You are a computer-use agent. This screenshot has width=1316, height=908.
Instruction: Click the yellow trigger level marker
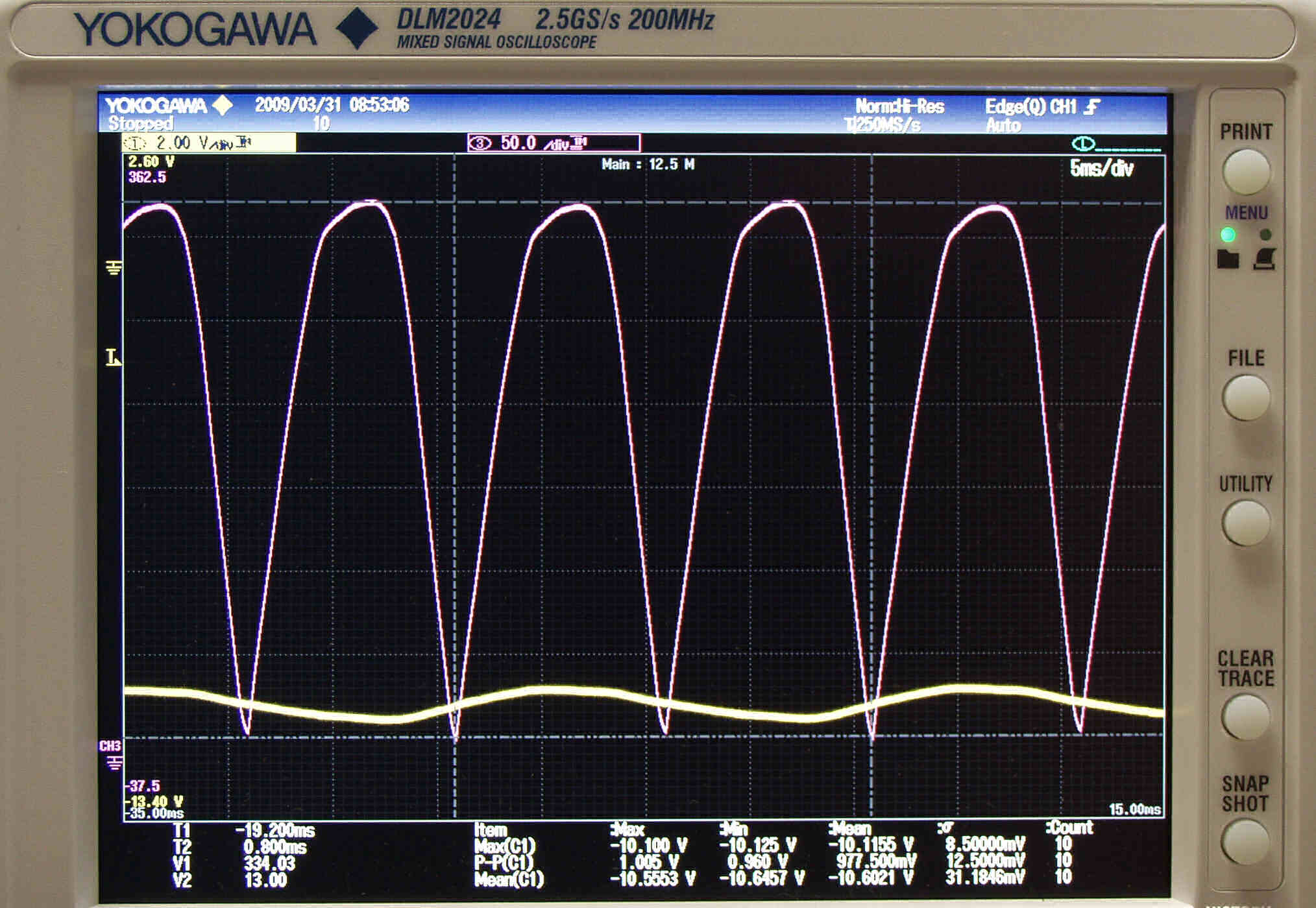tap(114, 357)
